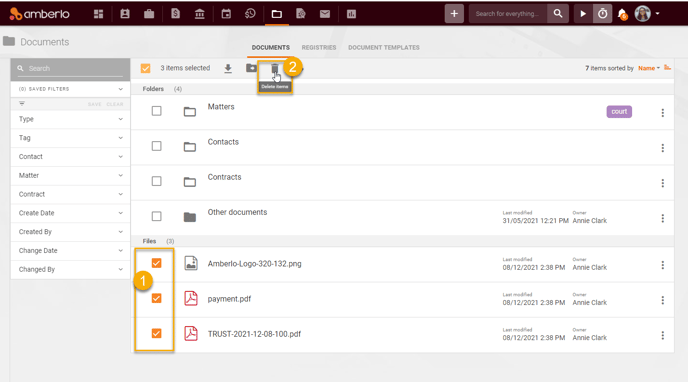Open the Calendar icon in top bar
Viewport: 688px width, 382px height.
(x=226, y=14)
